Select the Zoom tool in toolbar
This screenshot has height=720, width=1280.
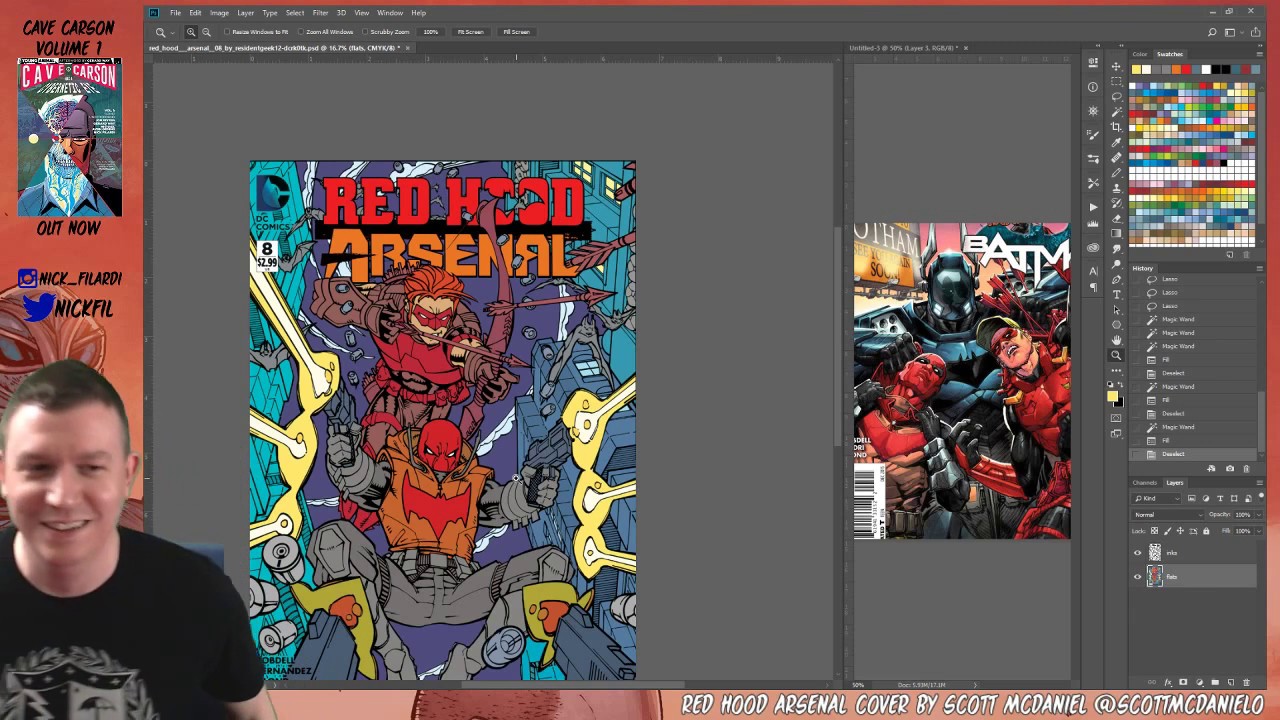pyautogui.click(x=1116, y=354)
